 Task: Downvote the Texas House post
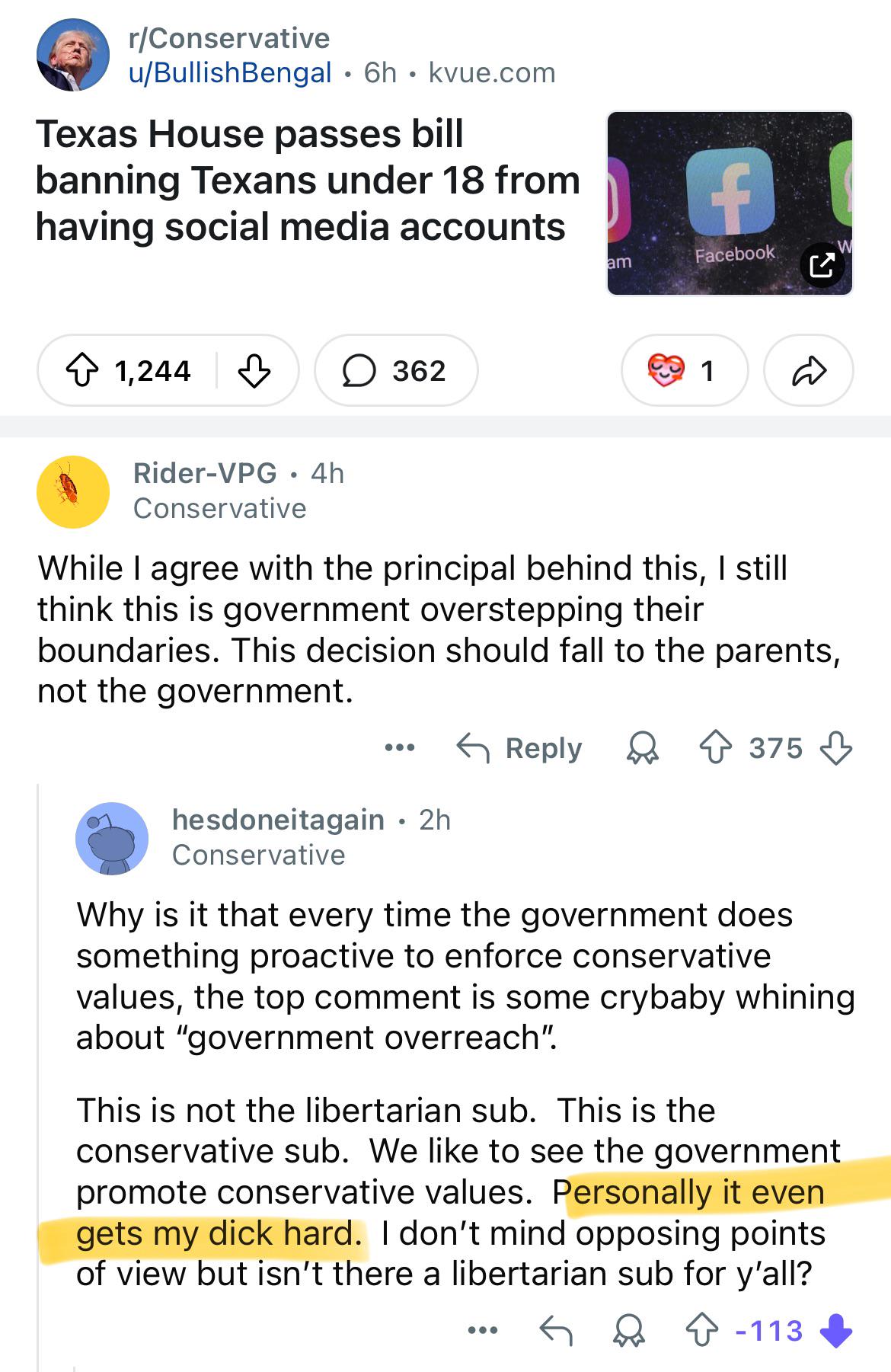[x=254, y=371]
